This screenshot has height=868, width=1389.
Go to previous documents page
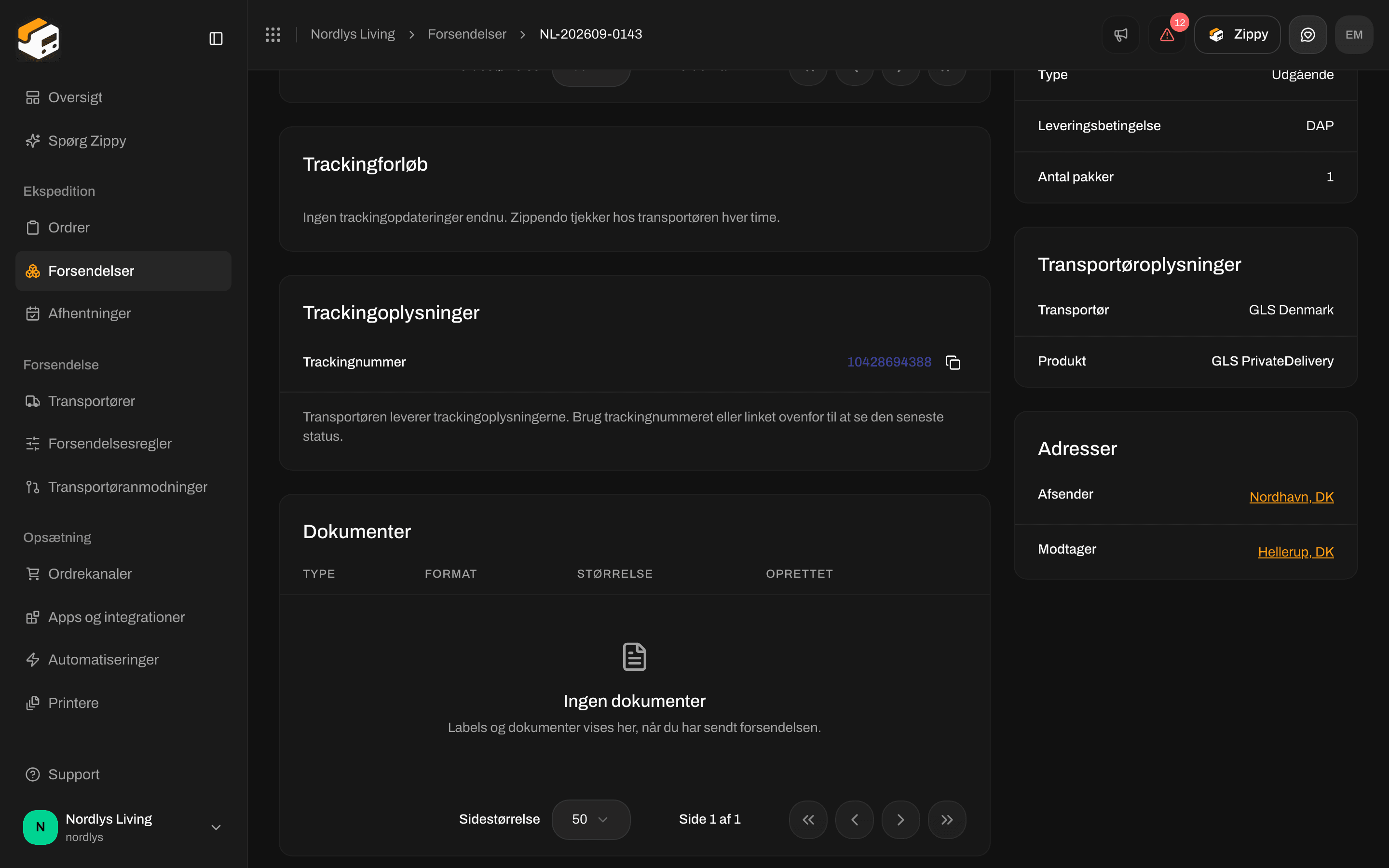855,819
